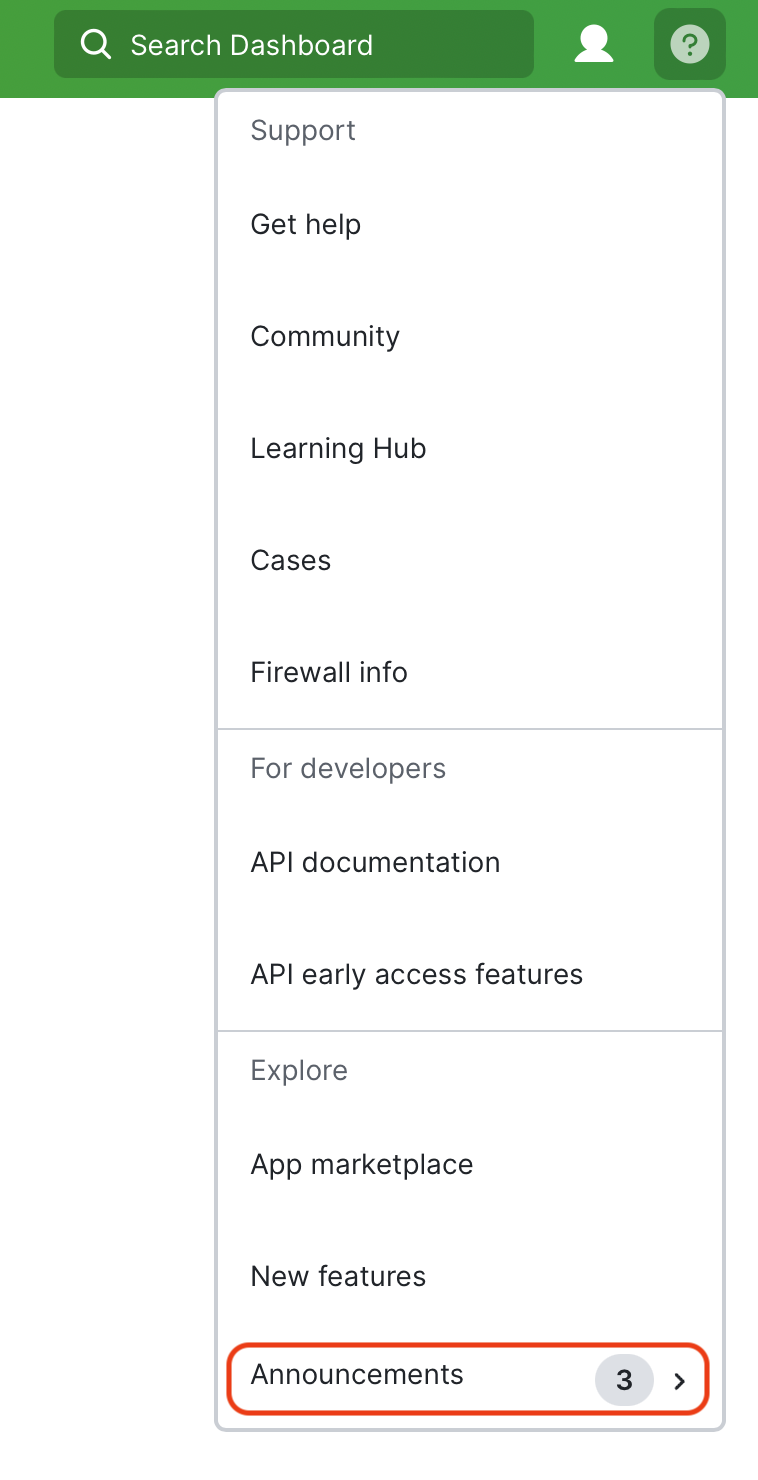
Task: Open New features under Explore
Action: click(x=338, y=1276)
